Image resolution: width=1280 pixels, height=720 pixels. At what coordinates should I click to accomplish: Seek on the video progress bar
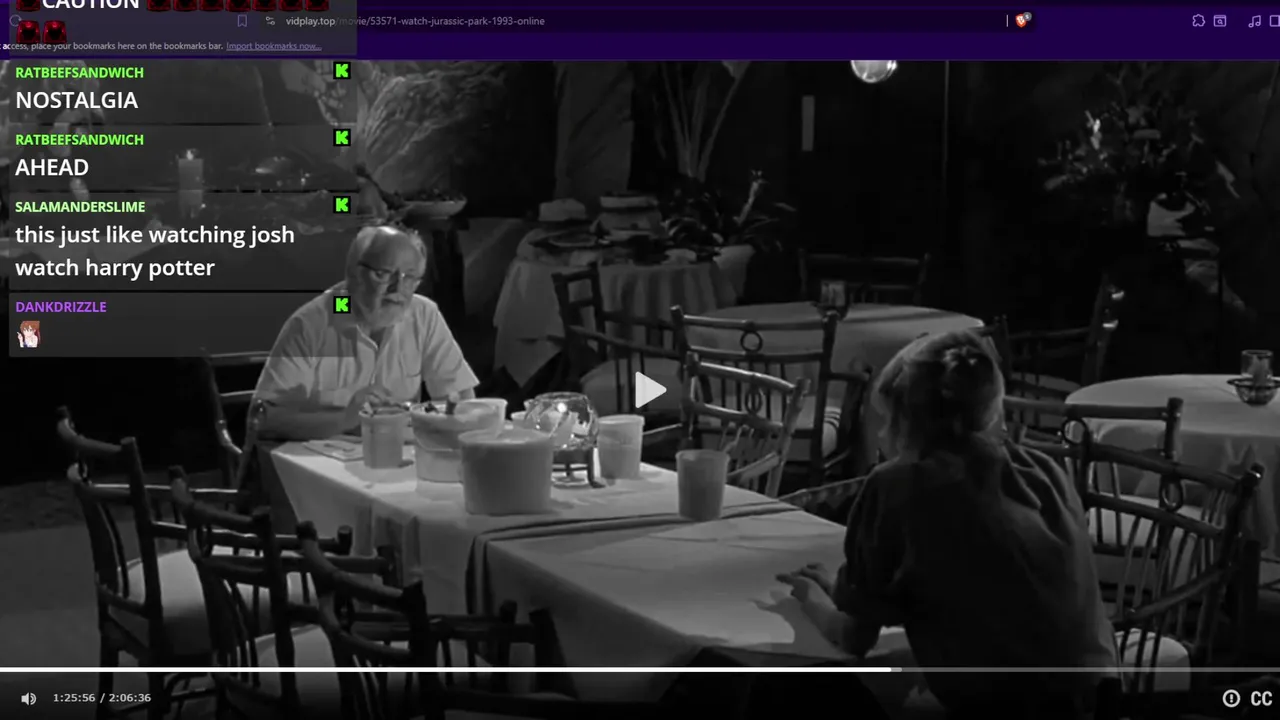(640, 669)
